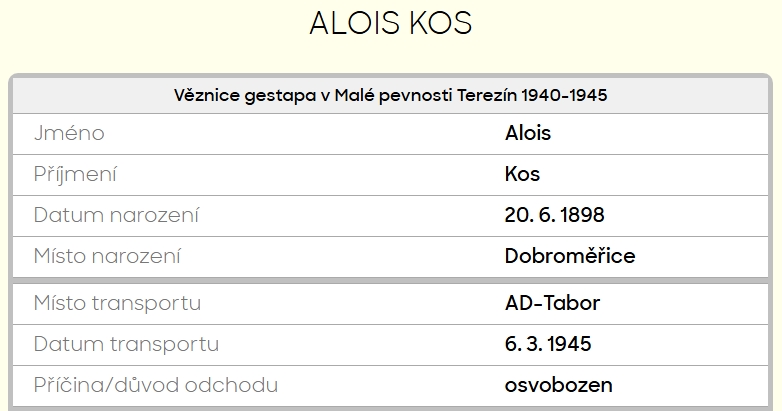Select the surname value Kos in the table
The image size is (782, 411).
pyautogui.click(x=522, y=174)
